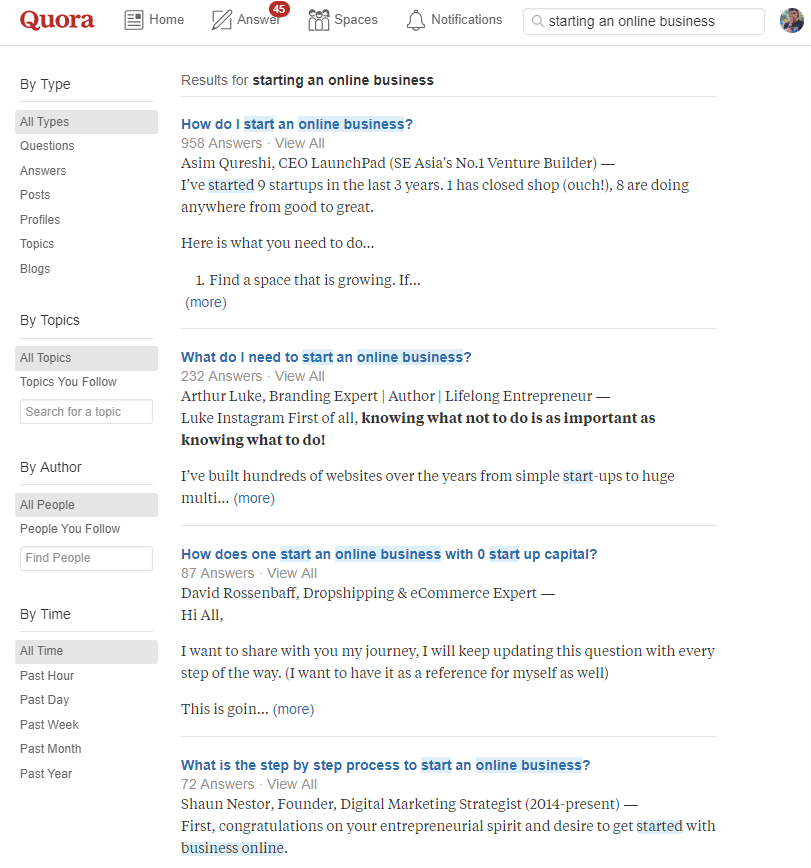Viewport: 811px width, 868px height.
Task: Select the All Time filter
Action: [86, 652]
